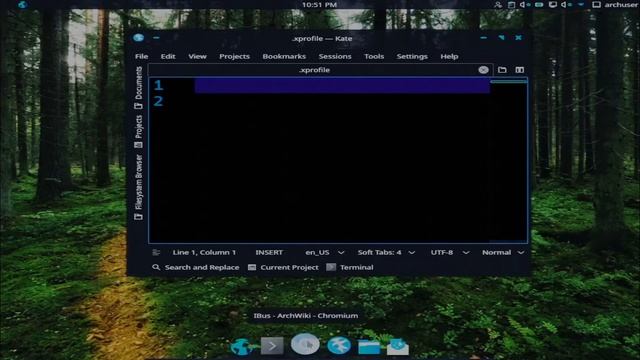Click the split view icon beside the tab bar
The image size is (640, 360).
coord(519,70)
